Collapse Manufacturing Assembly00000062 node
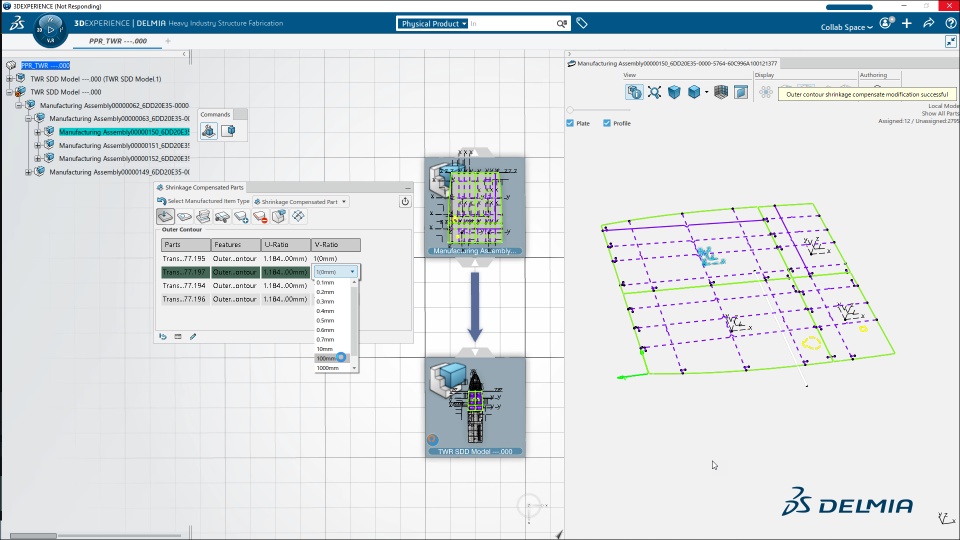Screen dimensions: 960x540 click(19, 105)
